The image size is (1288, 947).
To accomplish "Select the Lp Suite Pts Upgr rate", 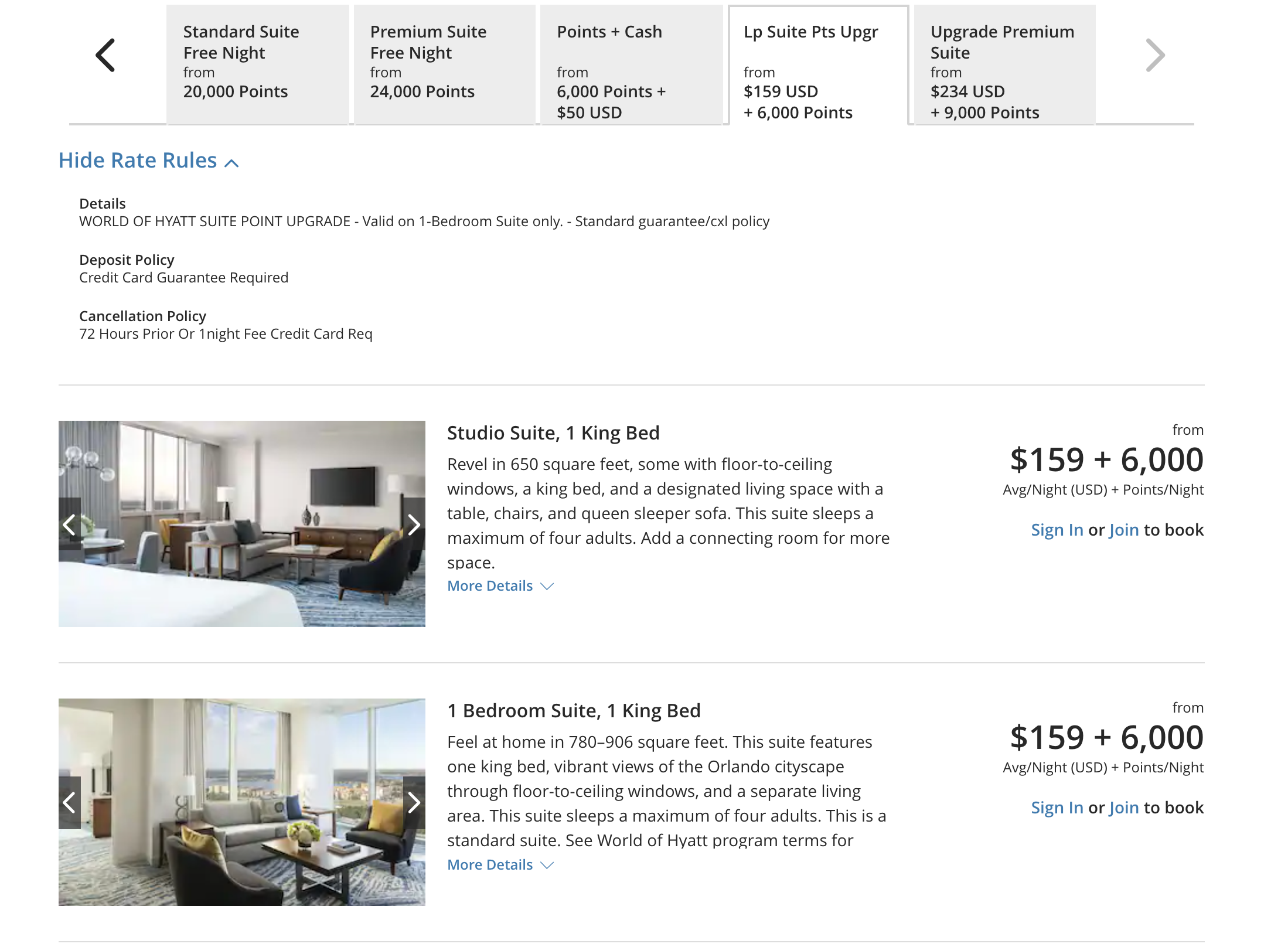I will pos(817,62).
